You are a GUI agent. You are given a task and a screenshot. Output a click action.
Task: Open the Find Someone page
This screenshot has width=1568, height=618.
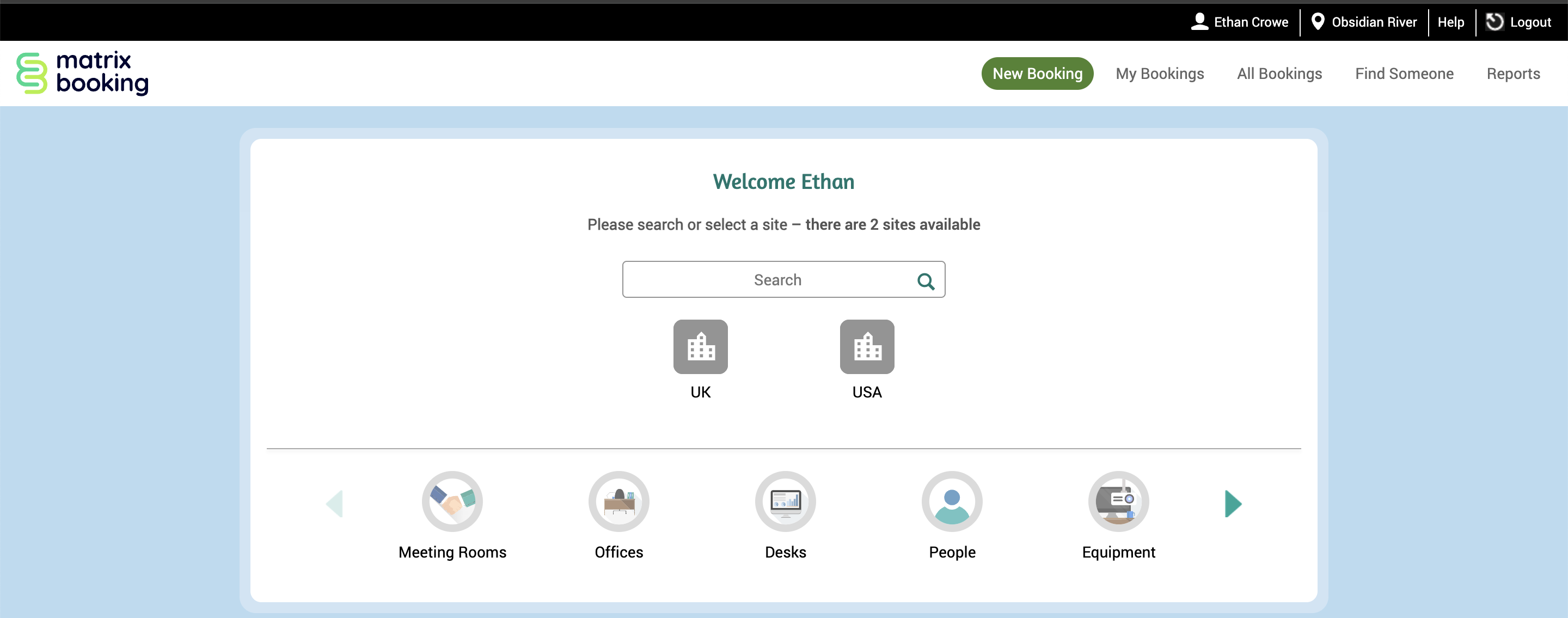(1404, 74)
